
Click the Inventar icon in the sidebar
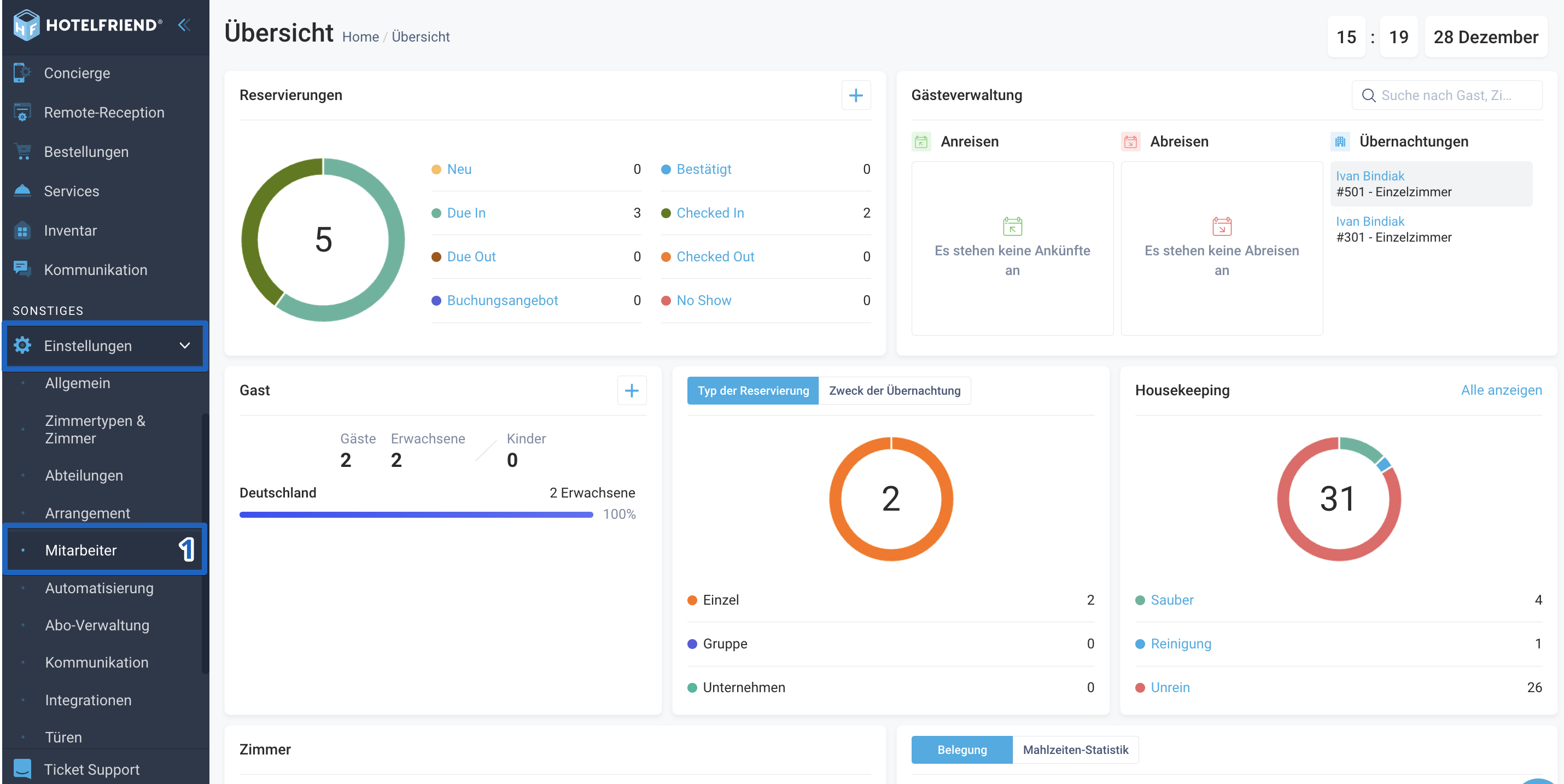[22, 231]
